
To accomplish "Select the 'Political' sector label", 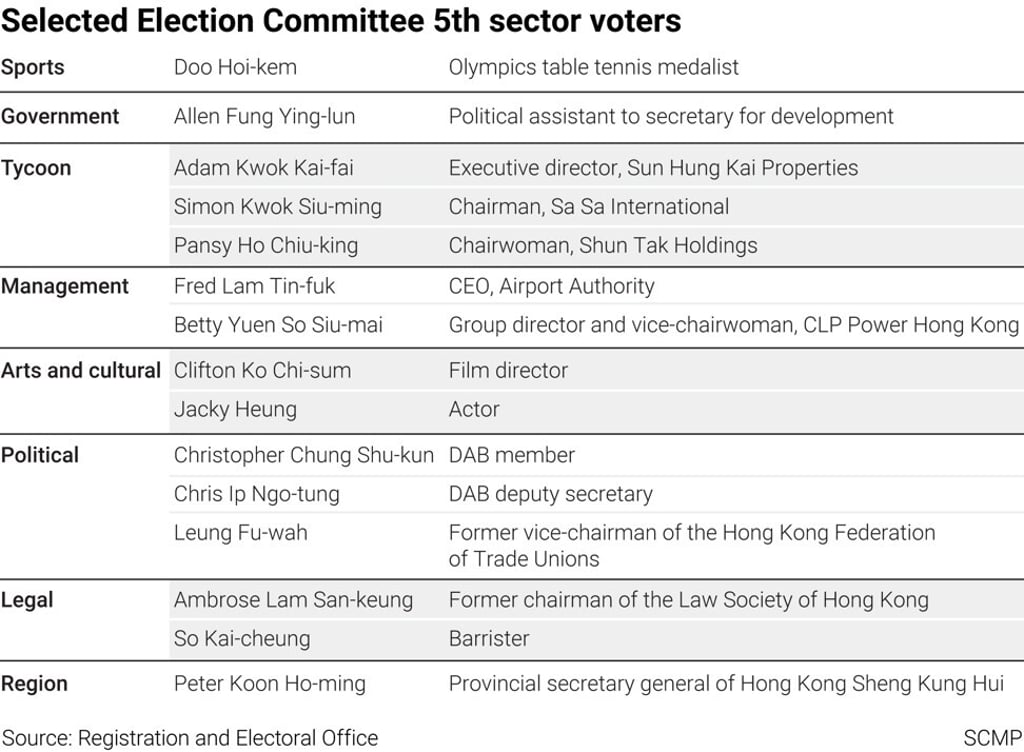I will 40,455.
